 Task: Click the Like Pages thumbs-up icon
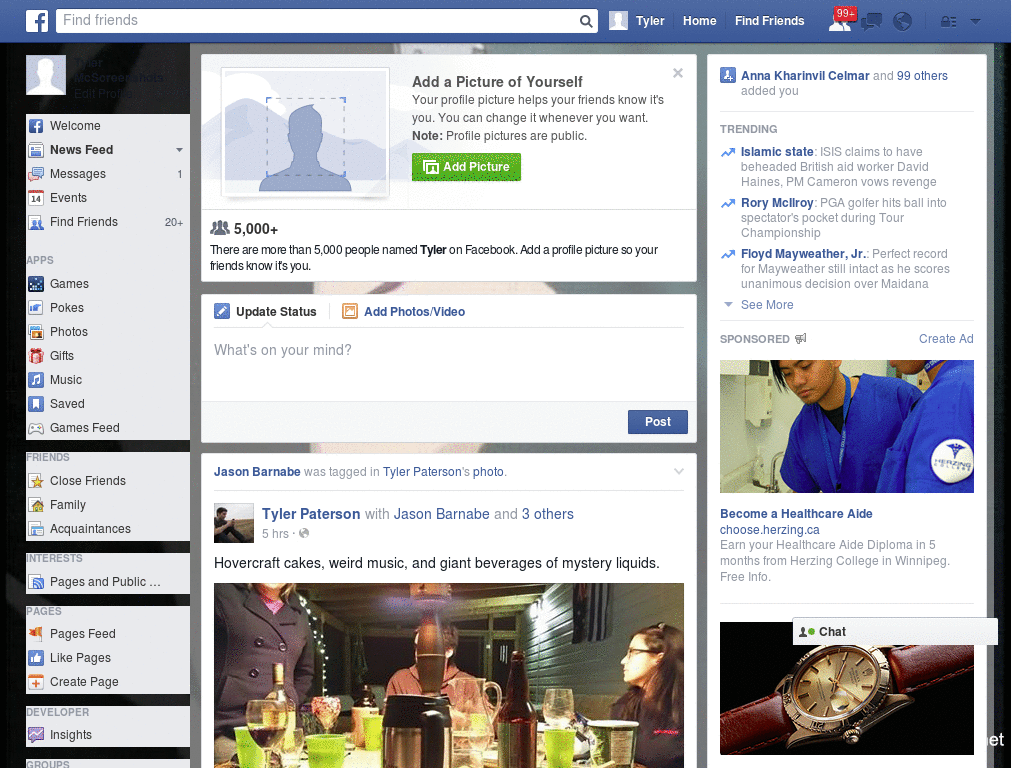(36, 658)
